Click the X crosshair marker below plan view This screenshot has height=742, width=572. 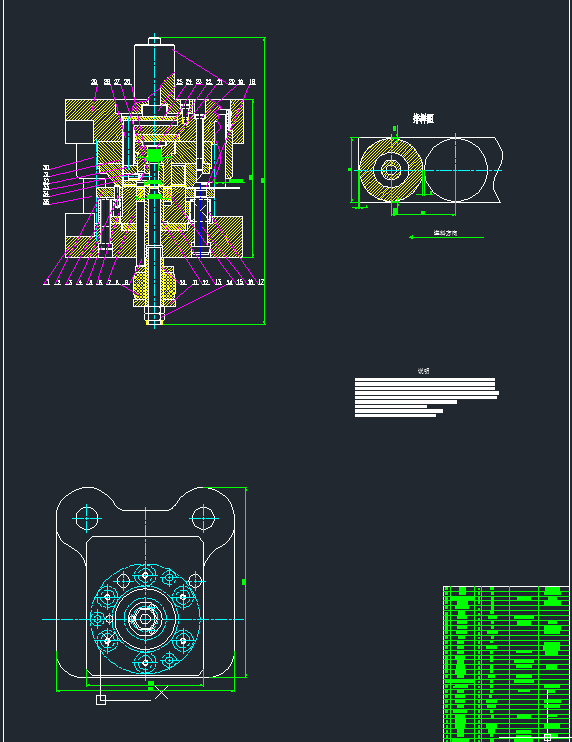[x=161, y=692]
